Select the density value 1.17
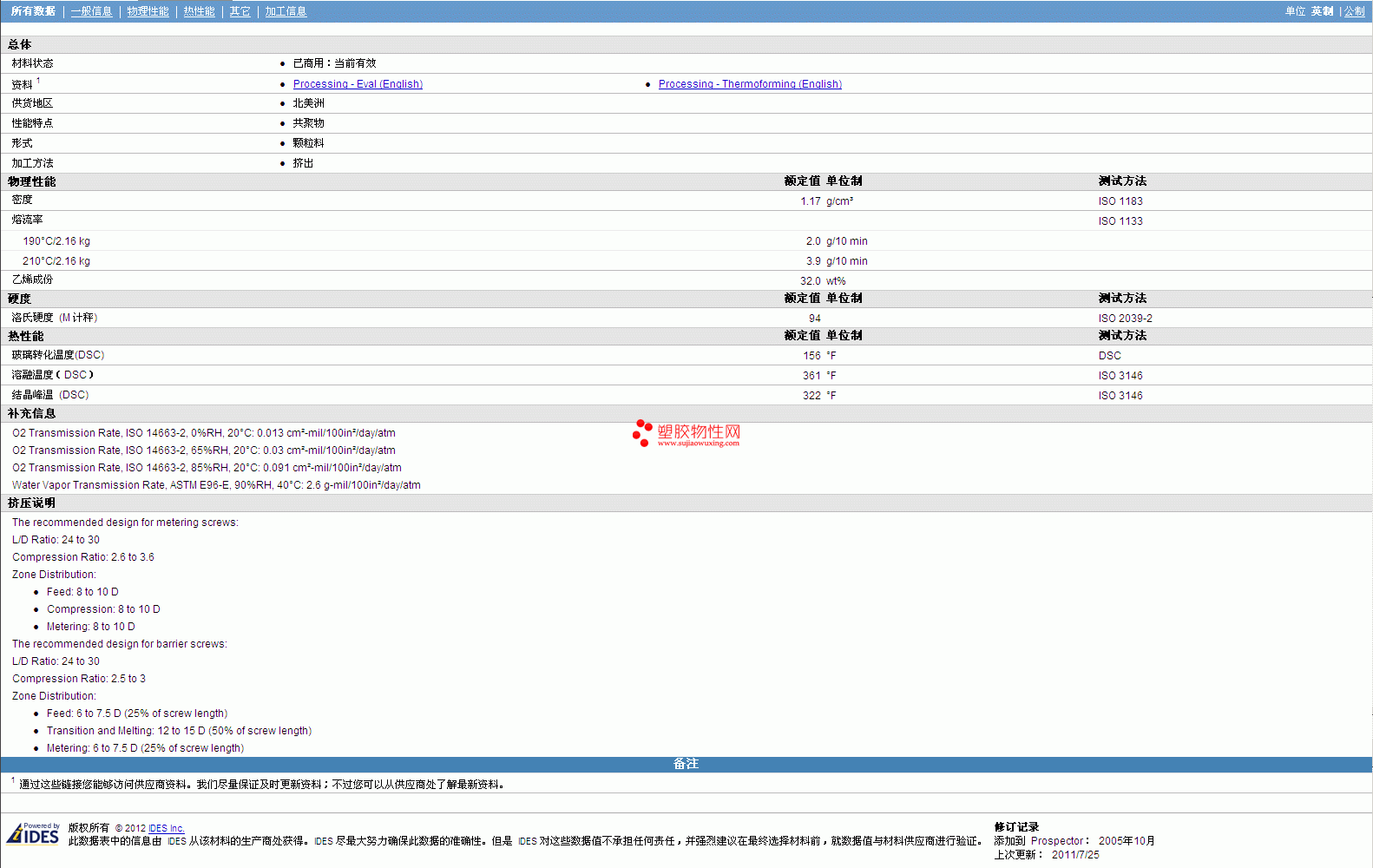This screenshot has width=1373, height=868. [x=811, y=201]
